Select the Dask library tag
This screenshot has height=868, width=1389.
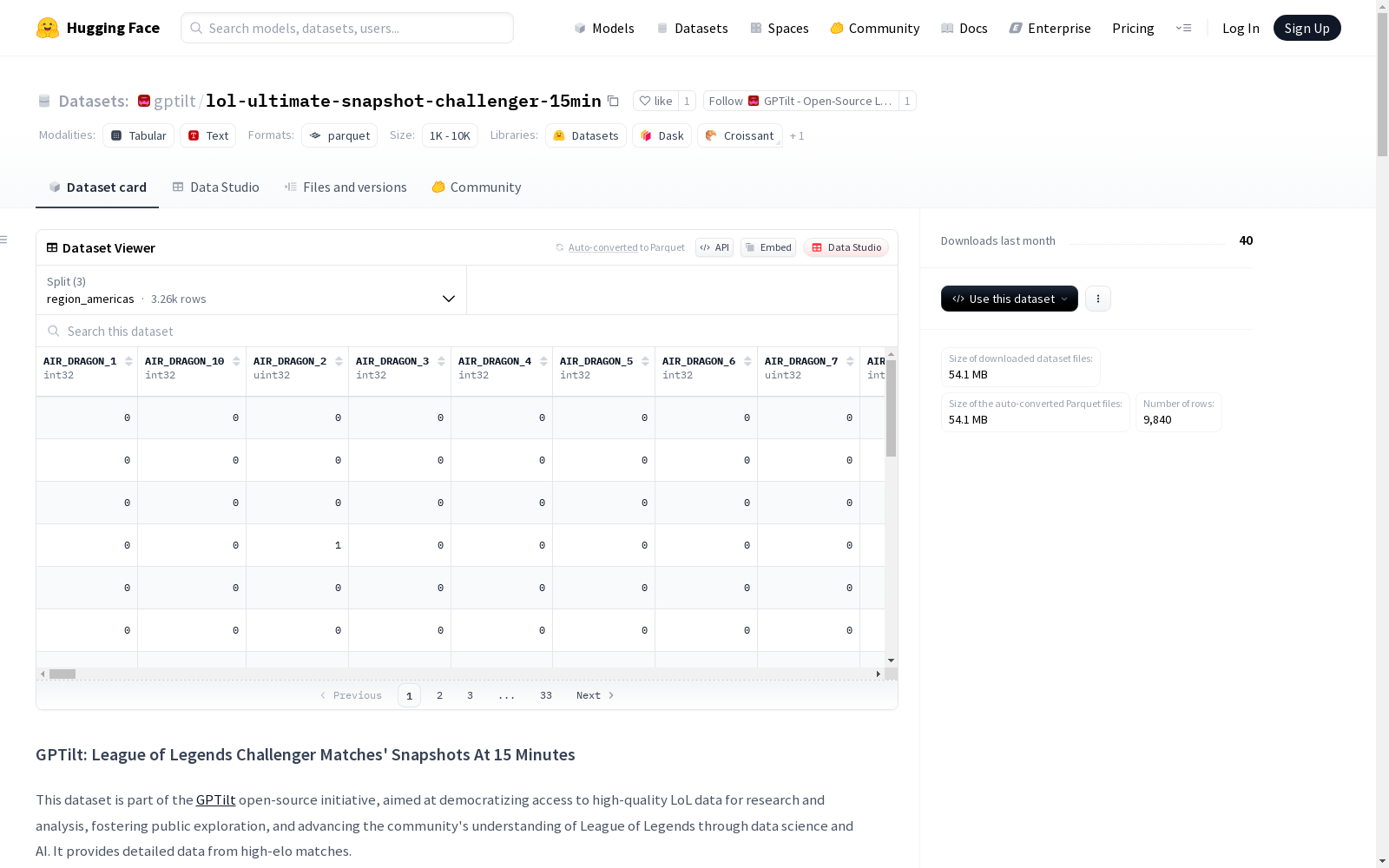pos(662,135)
